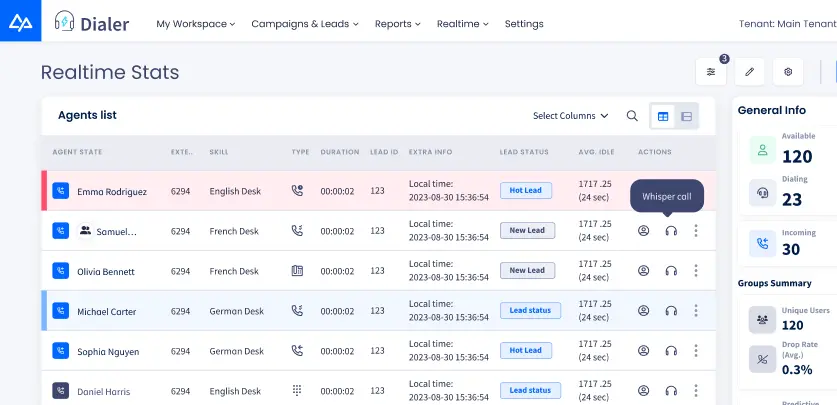Switch to split card view layout

[686, 116]
